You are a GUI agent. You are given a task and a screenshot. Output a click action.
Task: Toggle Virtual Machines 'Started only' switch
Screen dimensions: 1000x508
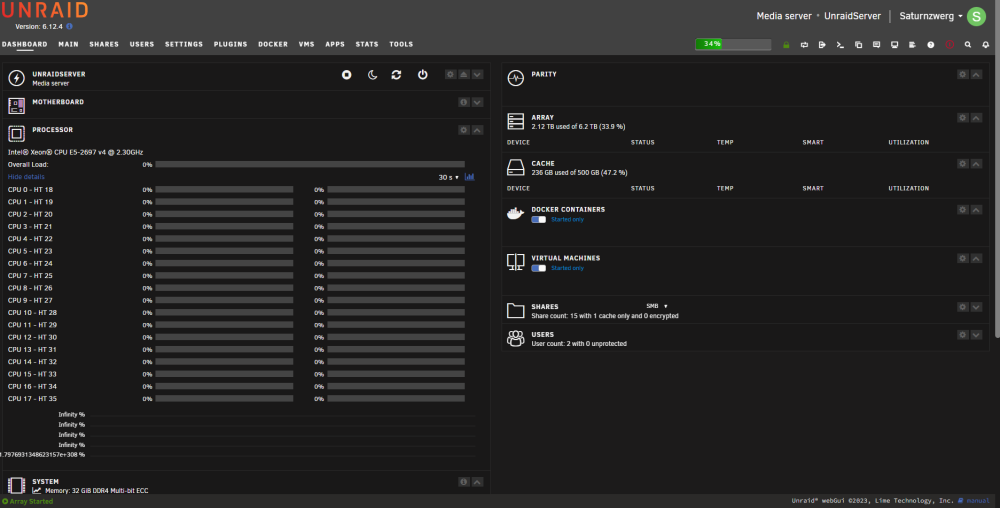pyautogui.click(x=539, y=268)
